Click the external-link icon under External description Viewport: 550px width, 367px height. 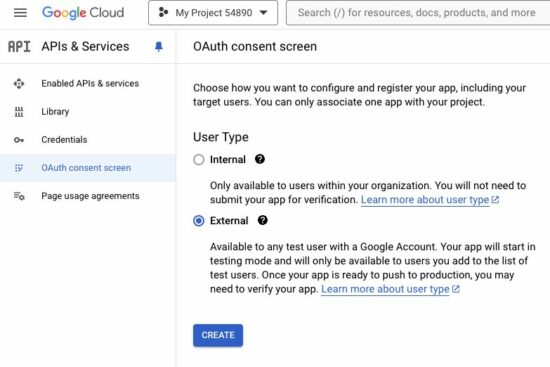(456, 289)
